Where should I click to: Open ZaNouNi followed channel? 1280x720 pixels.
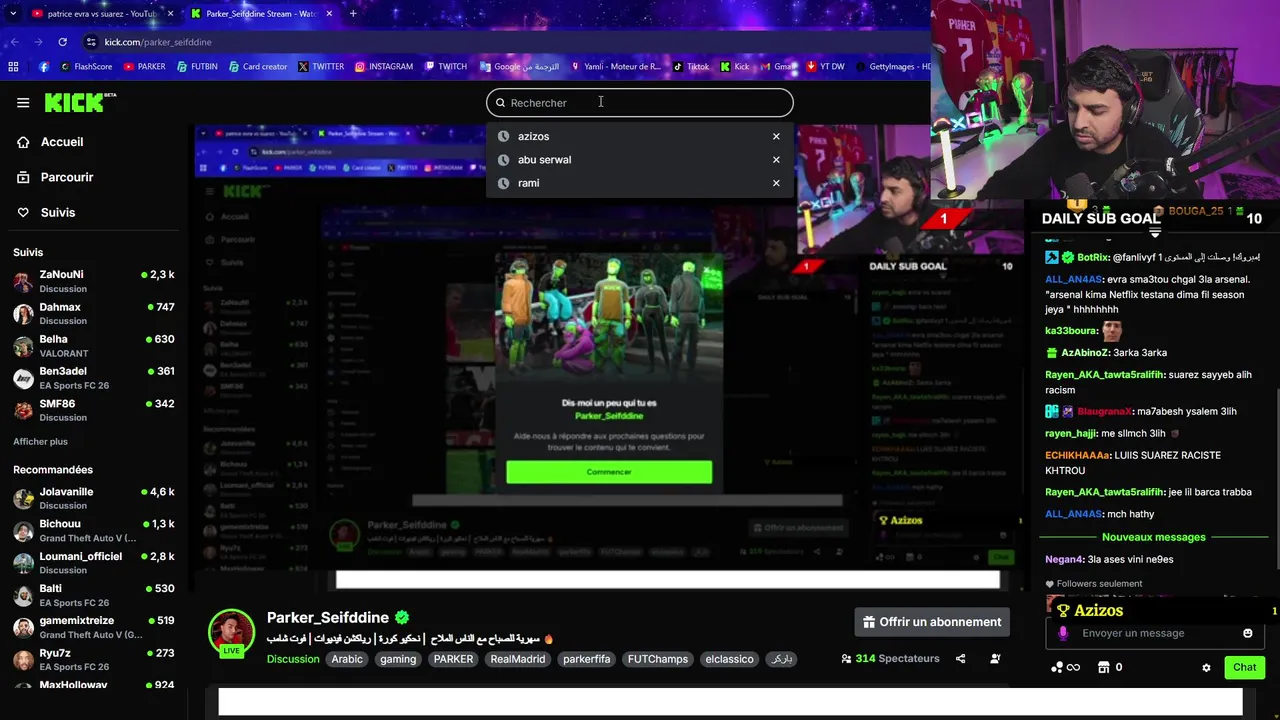click(x=95, y=281)
